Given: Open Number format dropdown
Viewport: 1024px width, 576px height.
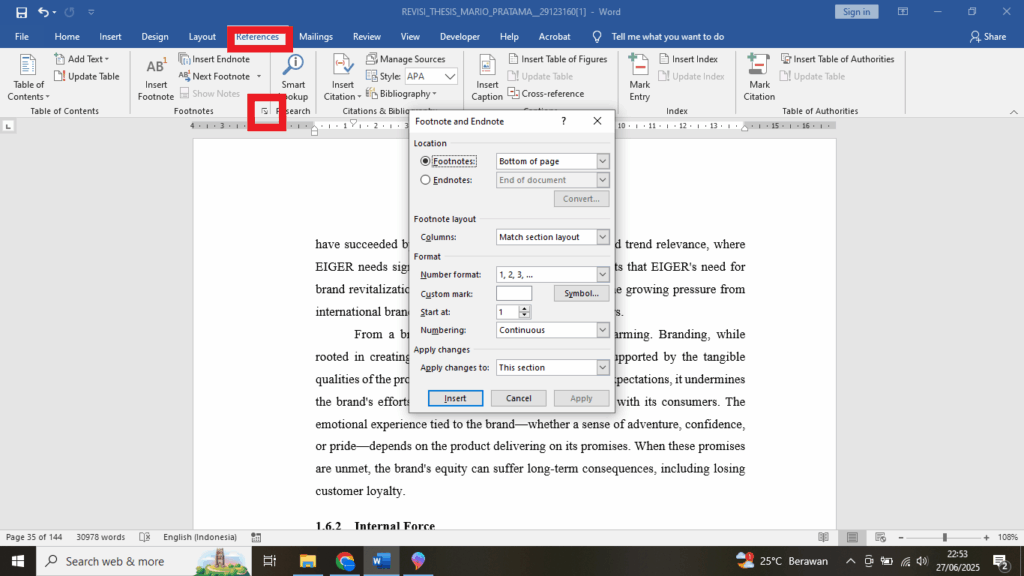Looking at the screenshot, I should [552, 275].
